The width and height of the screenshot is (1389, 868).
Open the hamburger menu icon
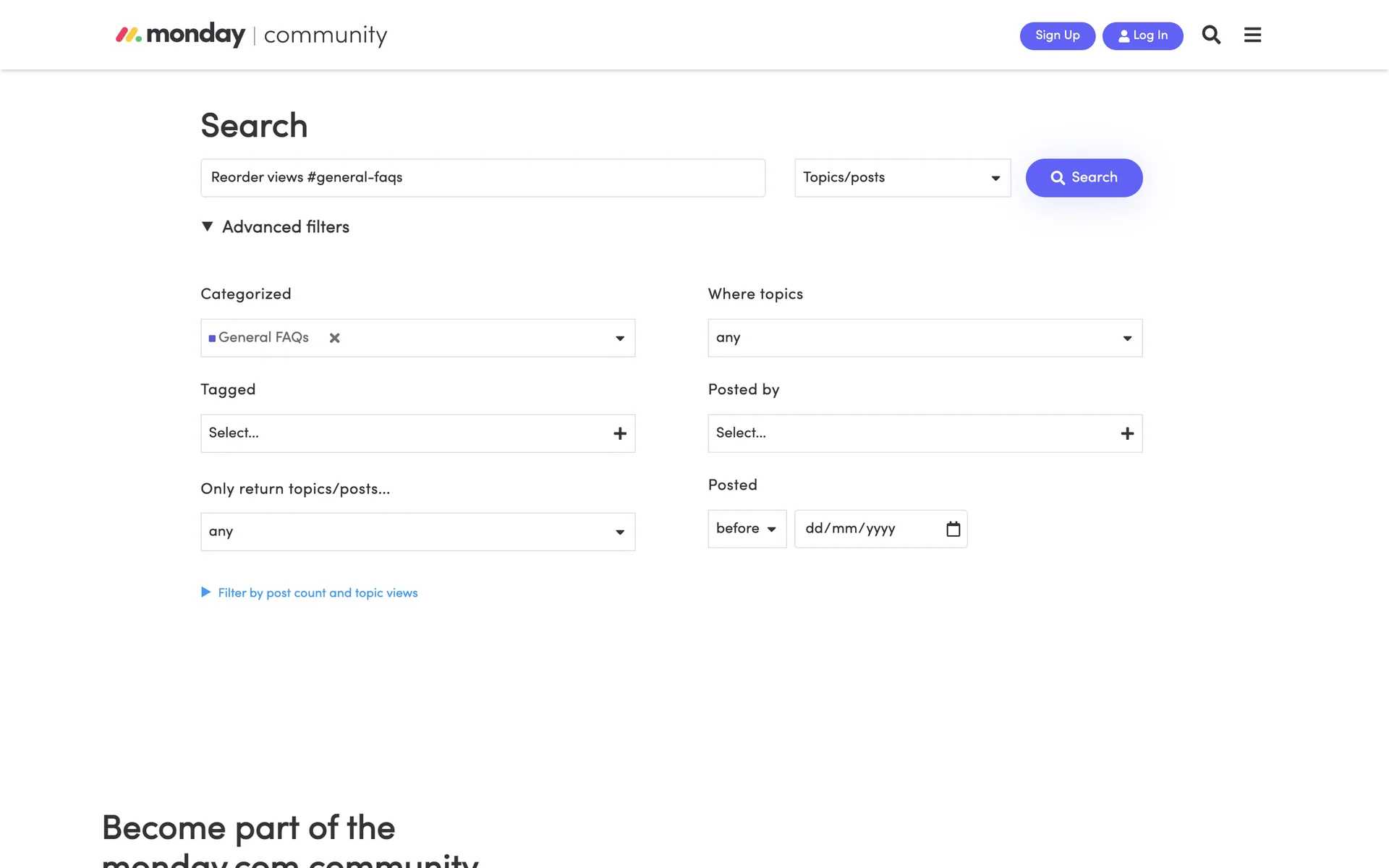[x=1252, y=35]
